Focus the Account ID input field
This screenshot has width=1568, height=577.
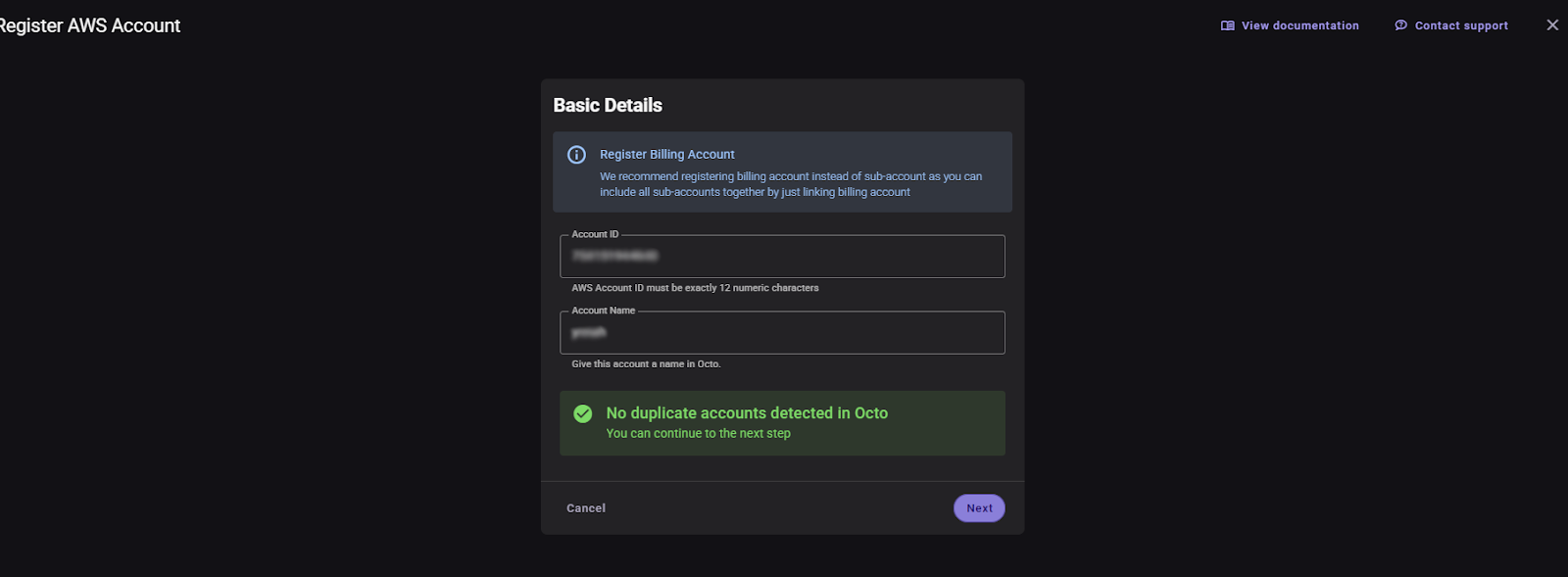(x=782, y=256)
